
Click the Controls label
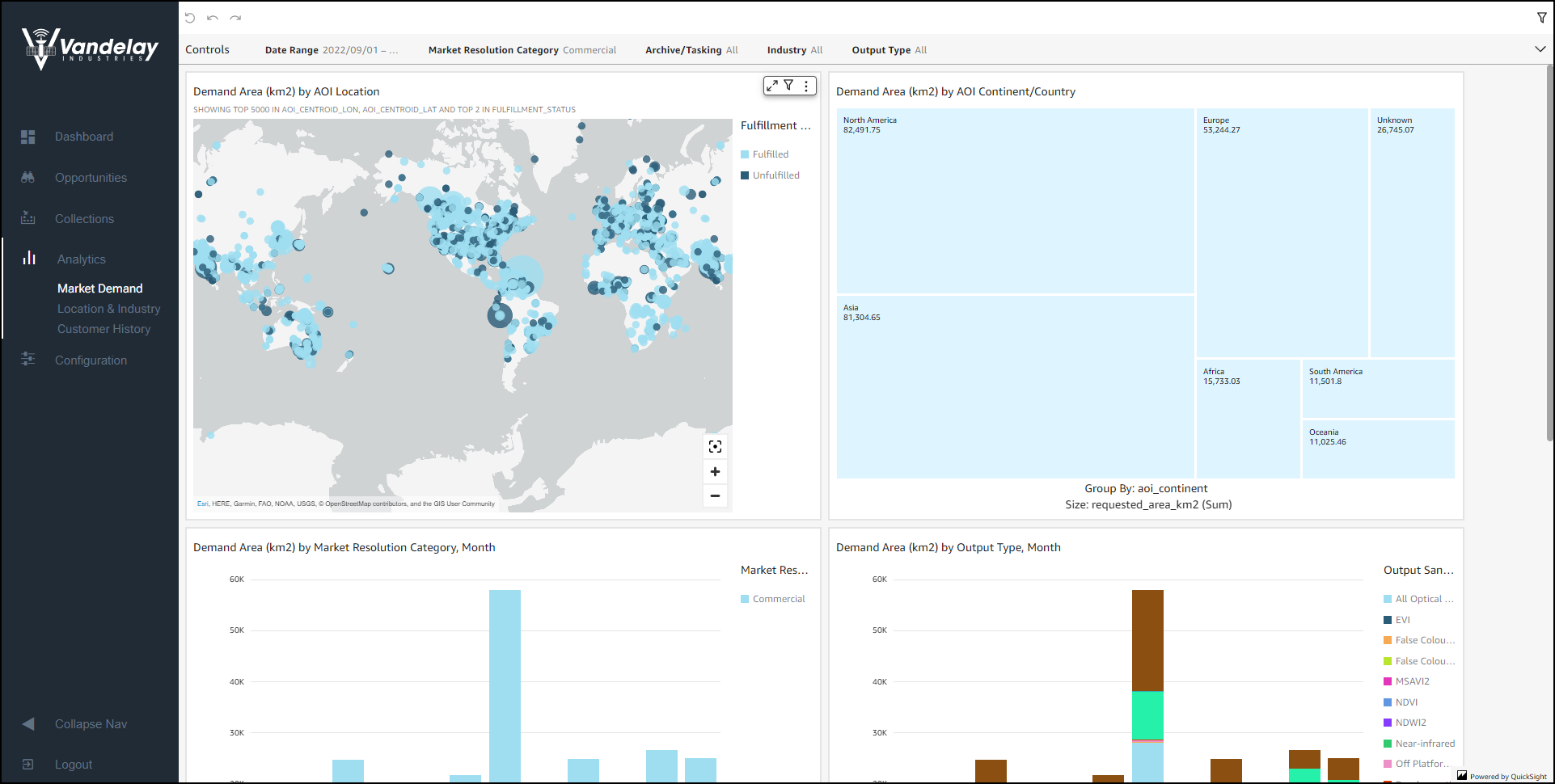208,49
